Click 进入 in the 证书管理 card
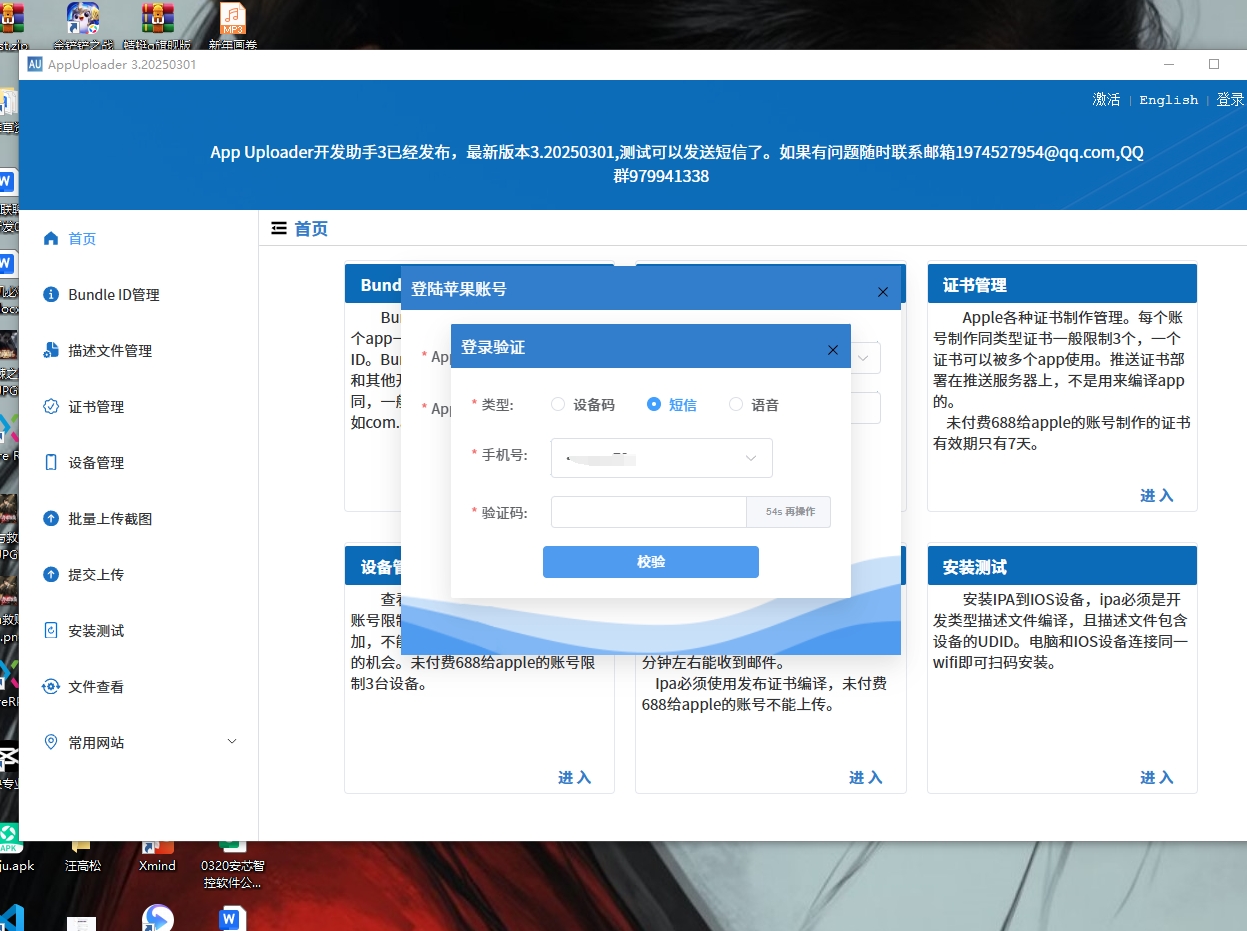Image resolution: width=1247 pixels, height=931 pixels. tap(1157, 496)
